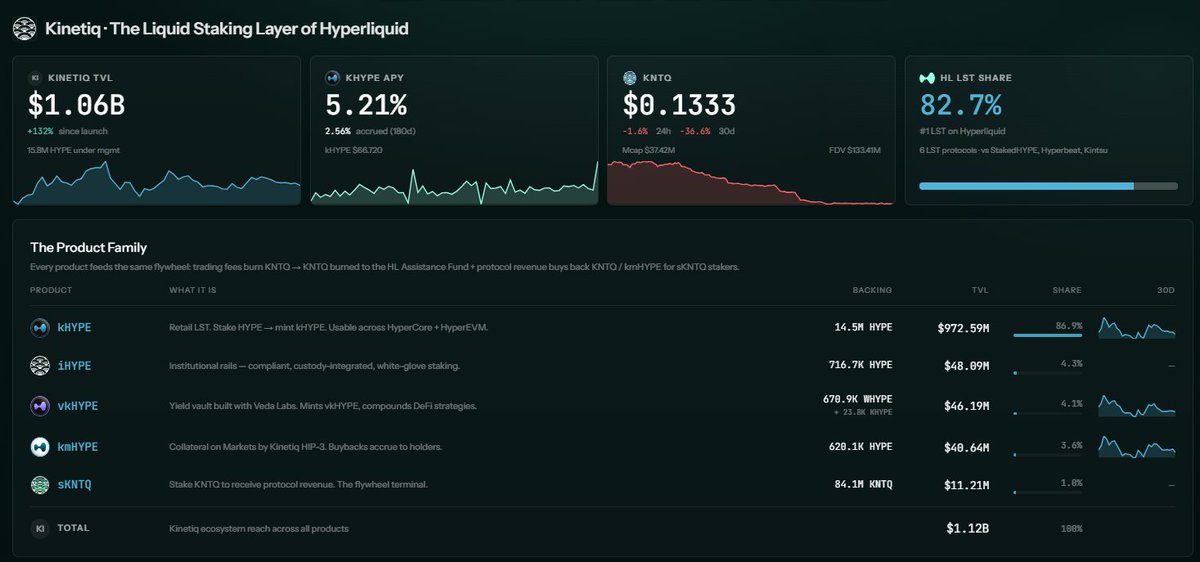Open the vkHYPE product link
Image resolution: width=1200 pixels, height=562 pixels.
[x=78, y=406]
